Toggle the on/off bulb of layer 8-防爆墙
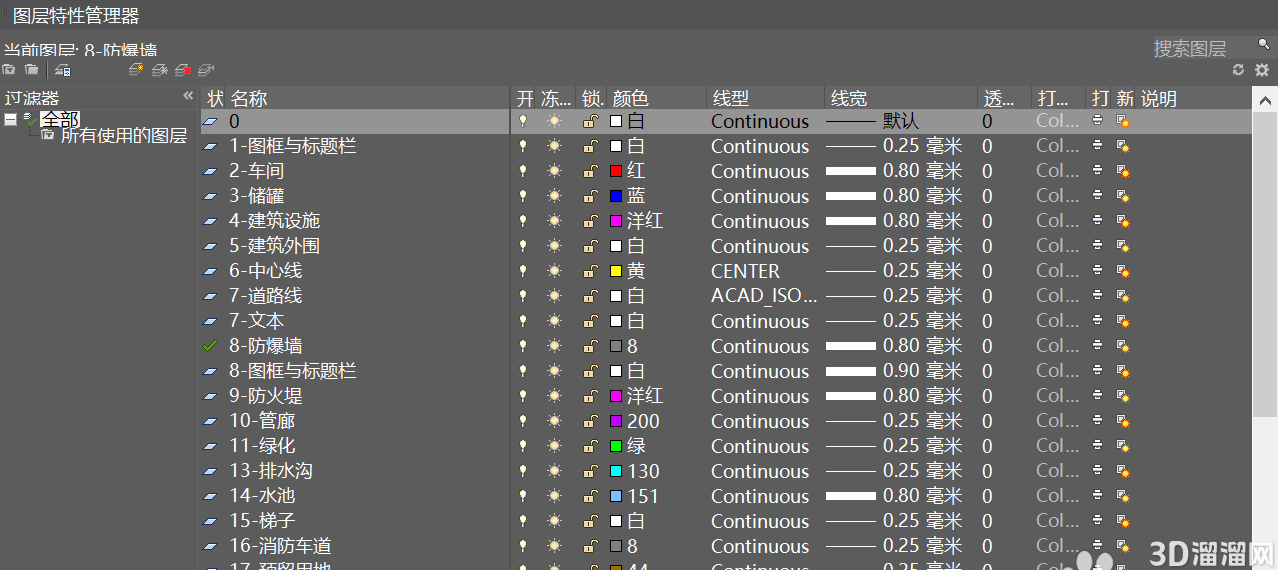The image size is (1278, 570). (522, 346)
